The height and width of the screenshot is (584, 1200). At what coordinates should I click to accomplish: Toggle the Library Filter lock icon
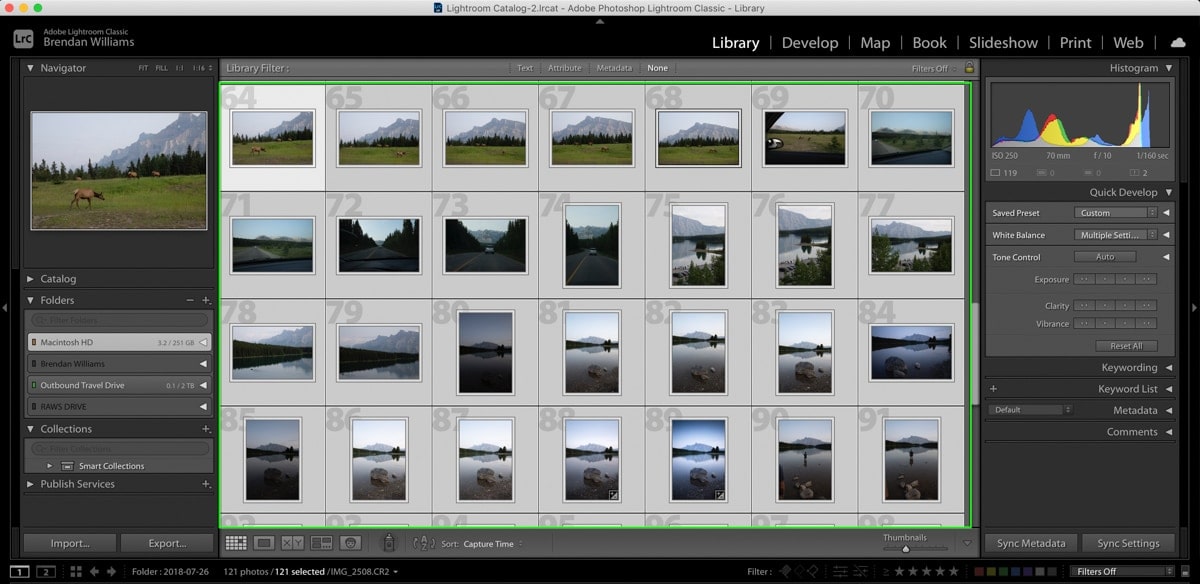click(x=968, y=68)
